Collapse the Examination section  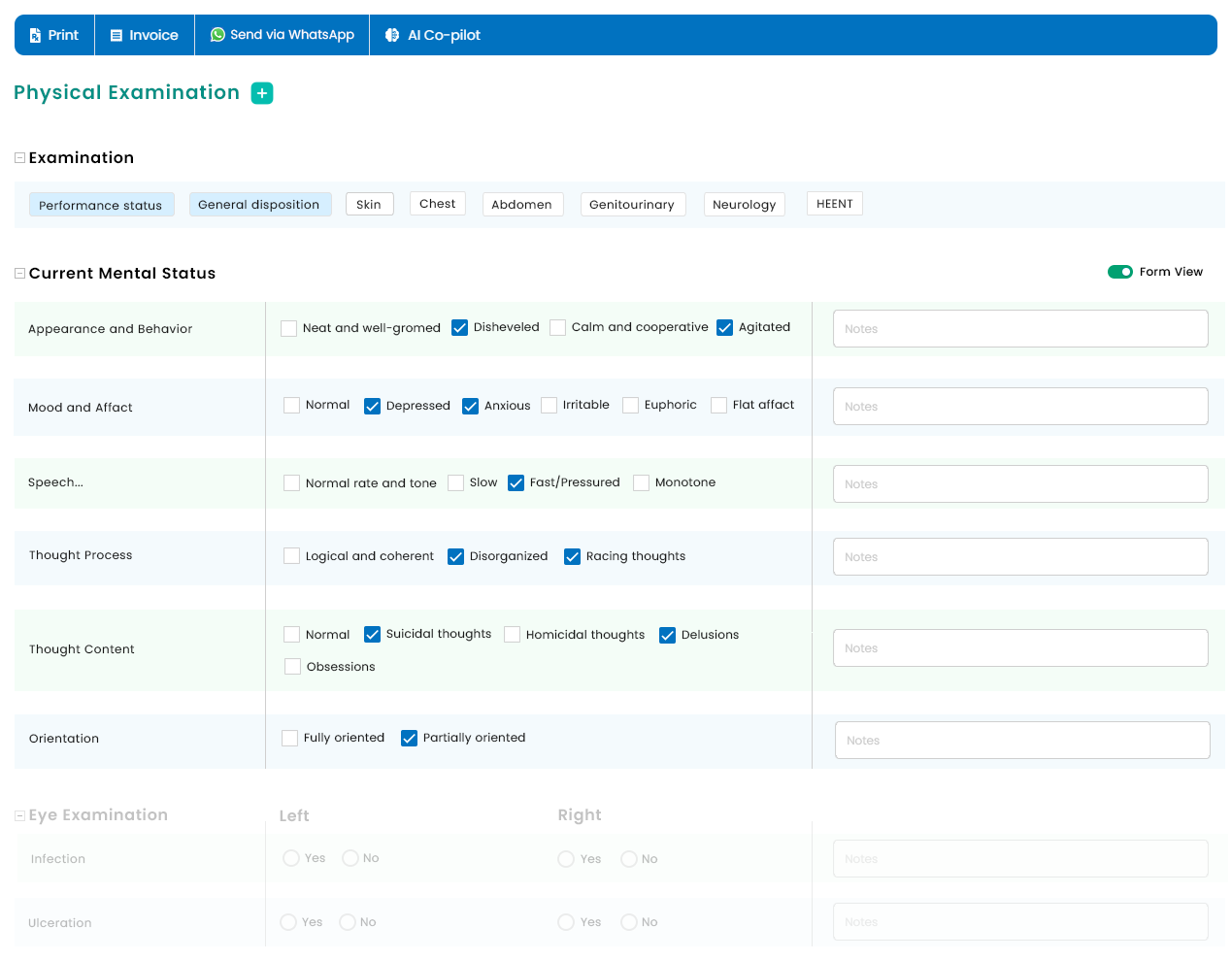coord(19,158)
